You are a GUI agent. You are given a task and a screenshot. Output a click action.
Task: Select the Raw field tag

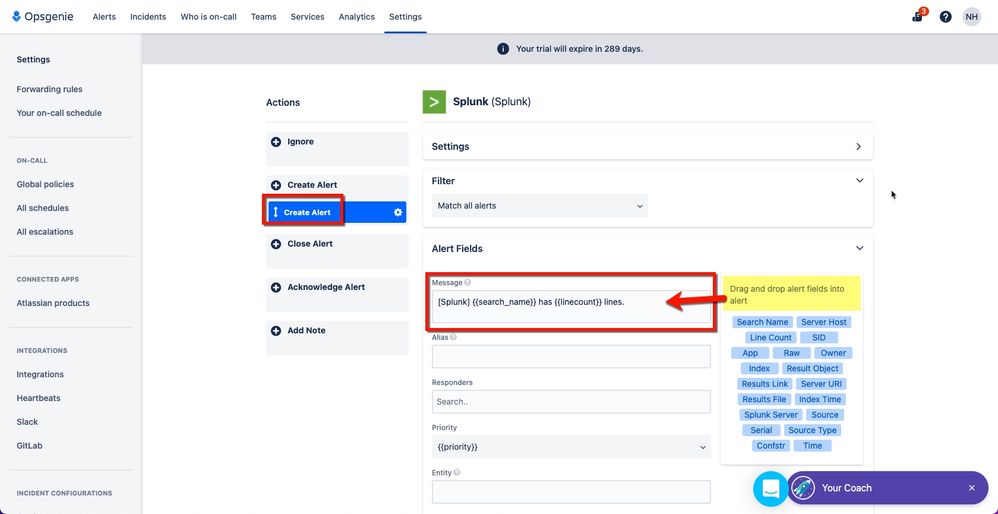(792, 353)
